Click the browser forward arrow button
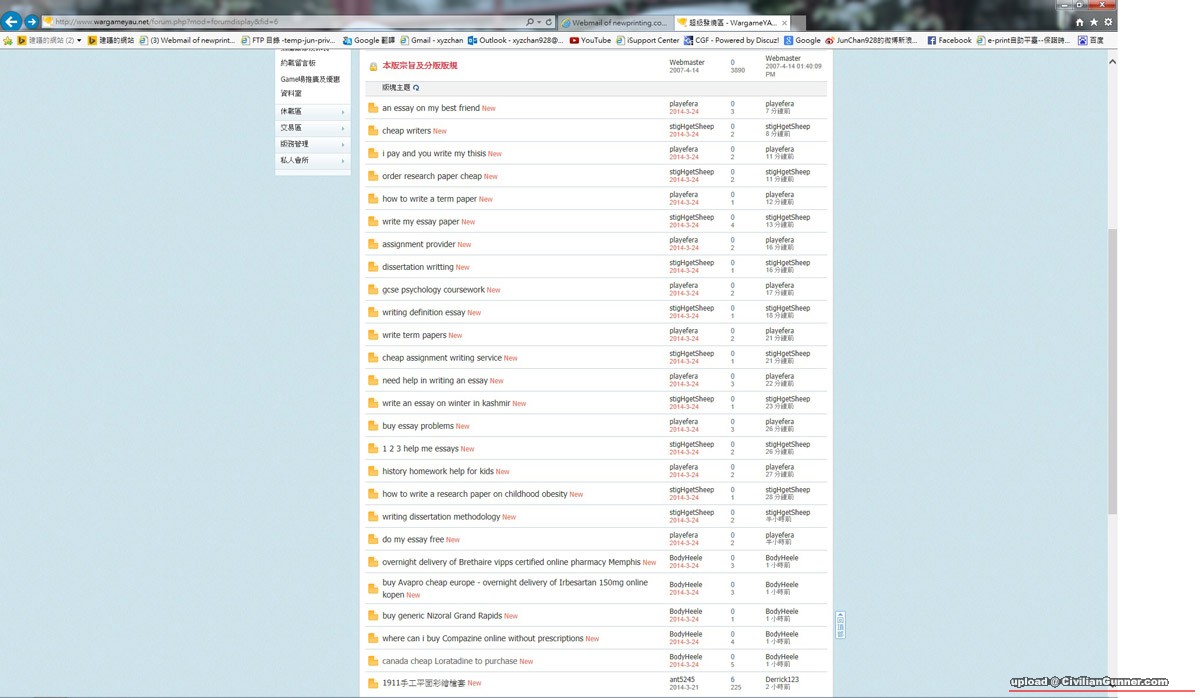The width and height of the screenshot is (1200, 698). pos(32,21)
